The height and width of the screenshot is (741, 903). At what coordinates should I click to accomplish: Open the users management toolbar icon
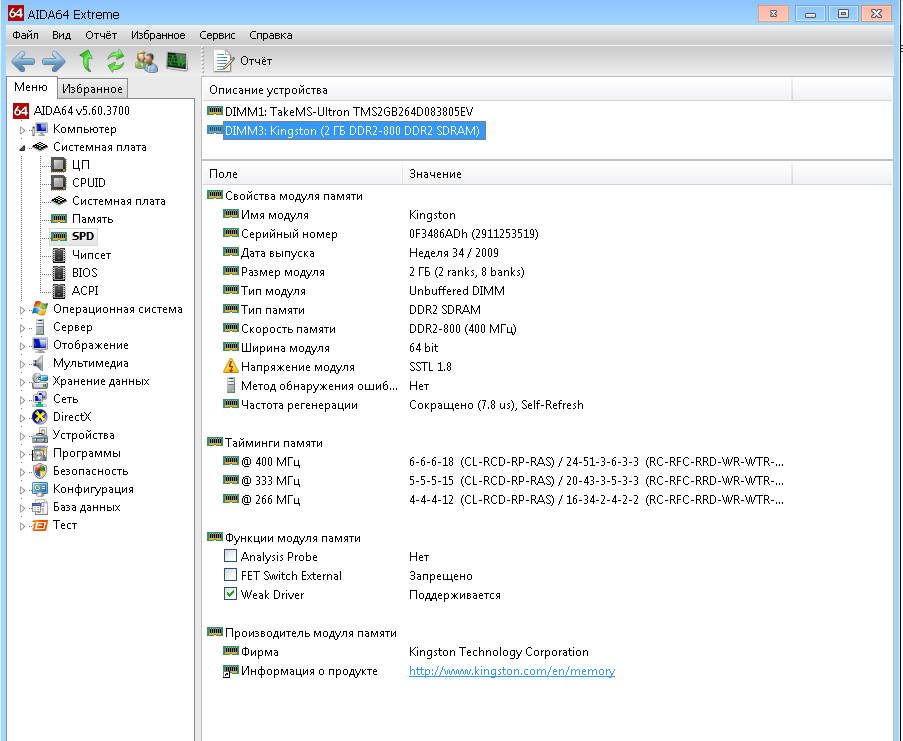(x=146, y=61)
